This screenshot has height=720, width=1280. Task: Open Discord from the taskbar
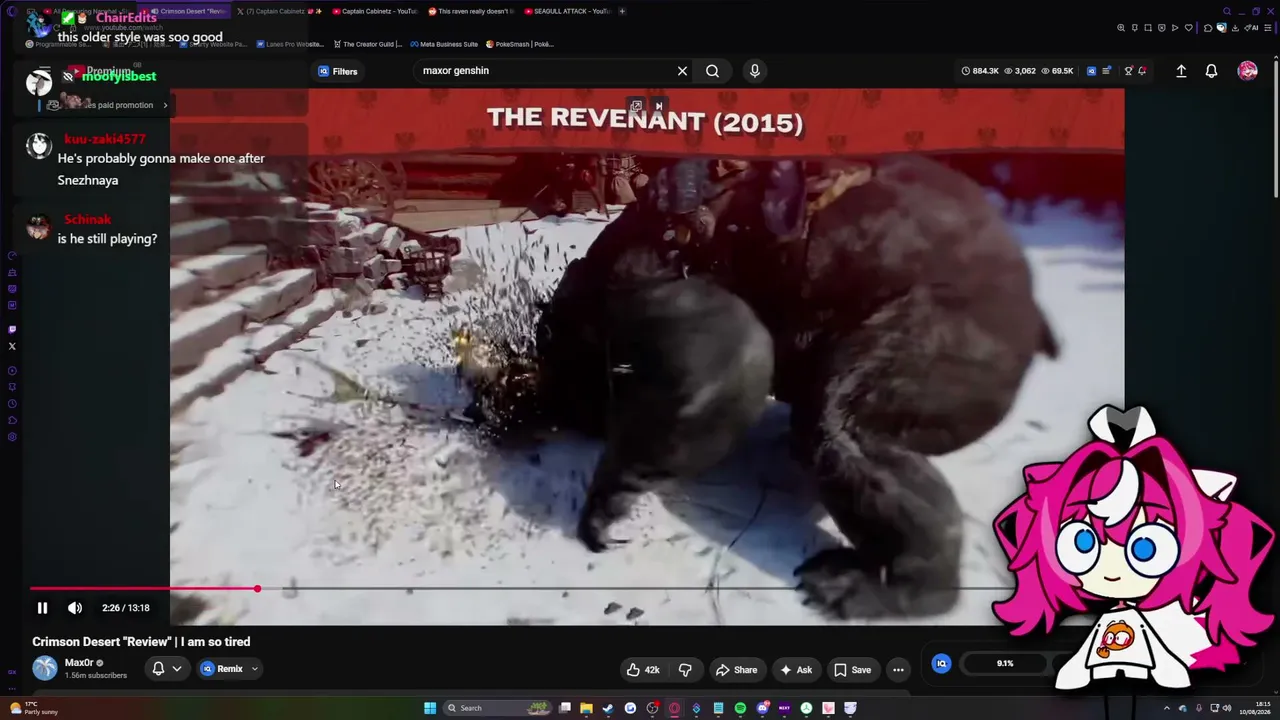coord(762,708)
